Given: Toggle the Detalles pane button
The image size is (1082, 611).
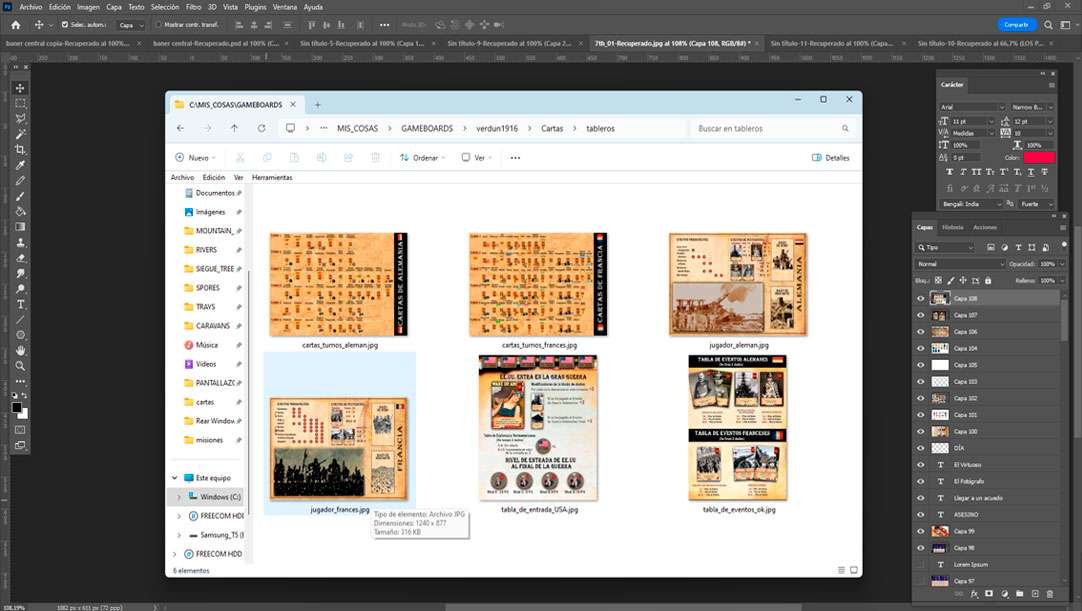Looking at the screenshot, I should point(831,158).
